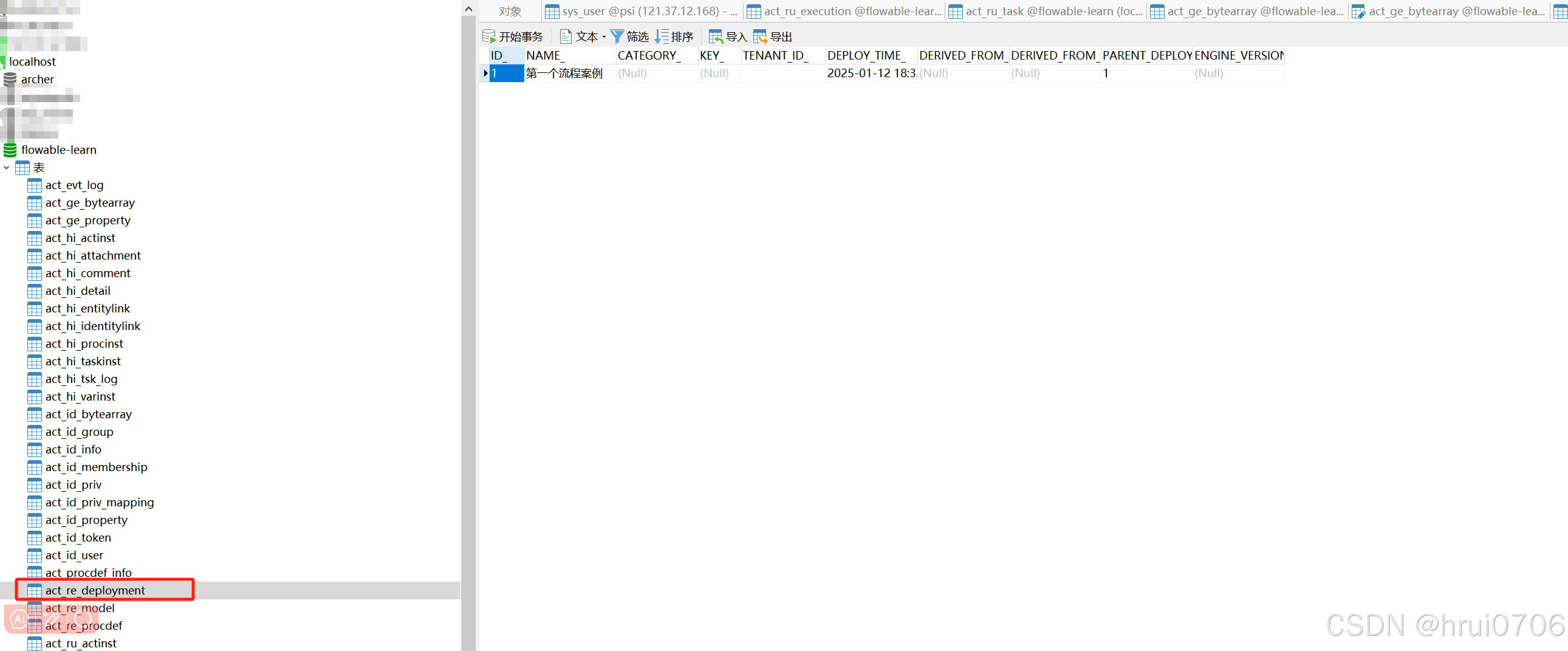Expand the row marker for record ID 1

[x=485, y=73]
